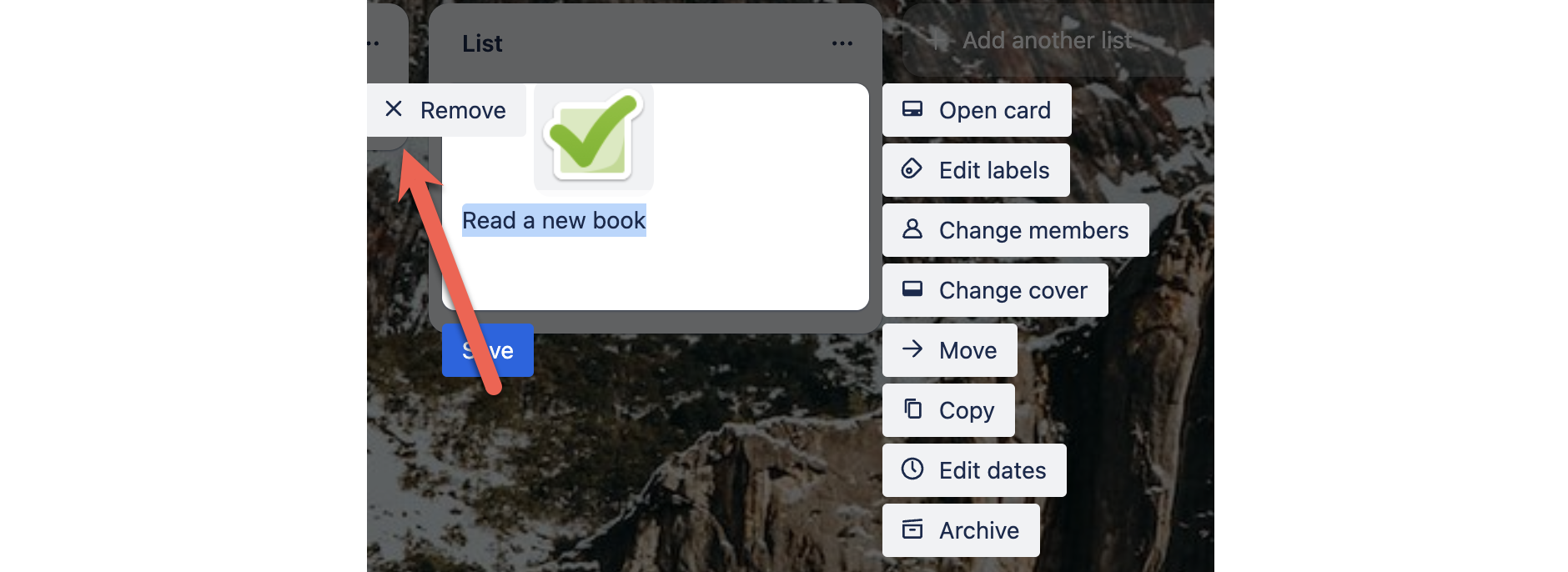Click the duplicate icon beside Copy

pos(914,409)
